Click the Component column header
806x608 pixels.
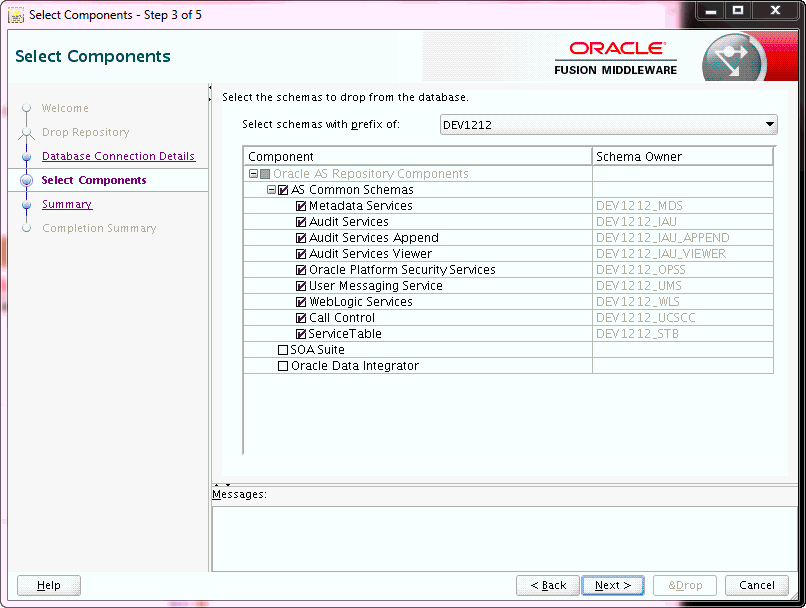(418, 156)
